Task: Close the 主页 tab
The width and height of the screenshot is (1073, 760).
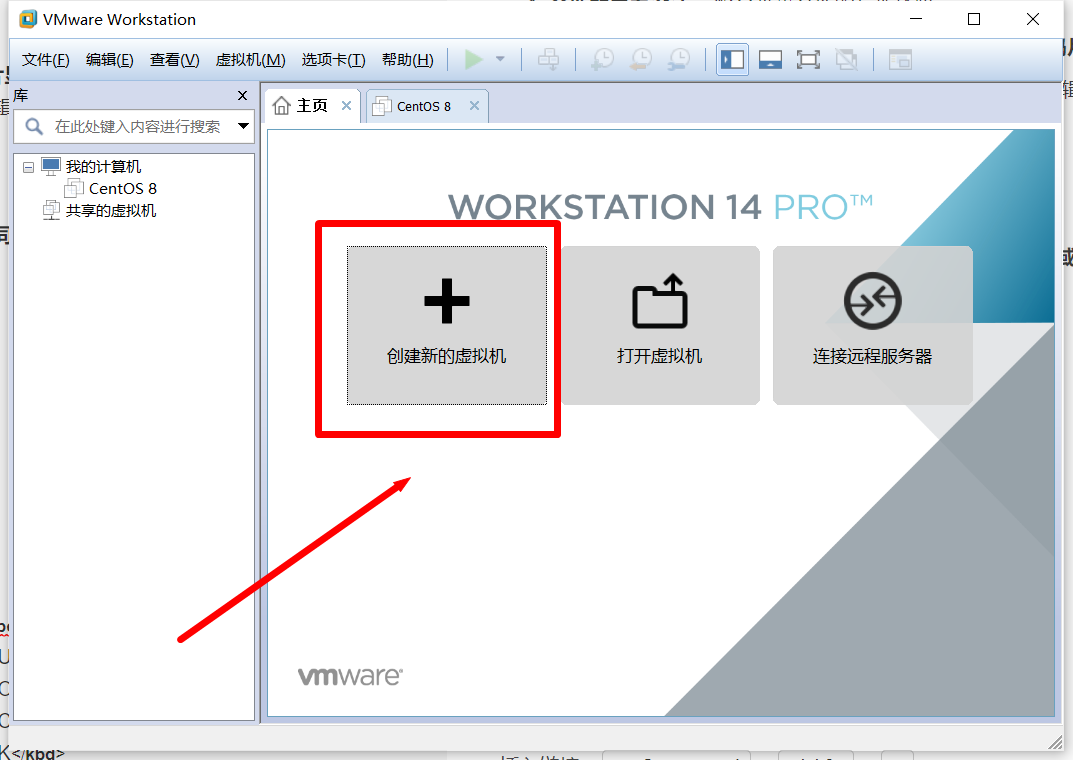Action: click(x=346, y=105)
